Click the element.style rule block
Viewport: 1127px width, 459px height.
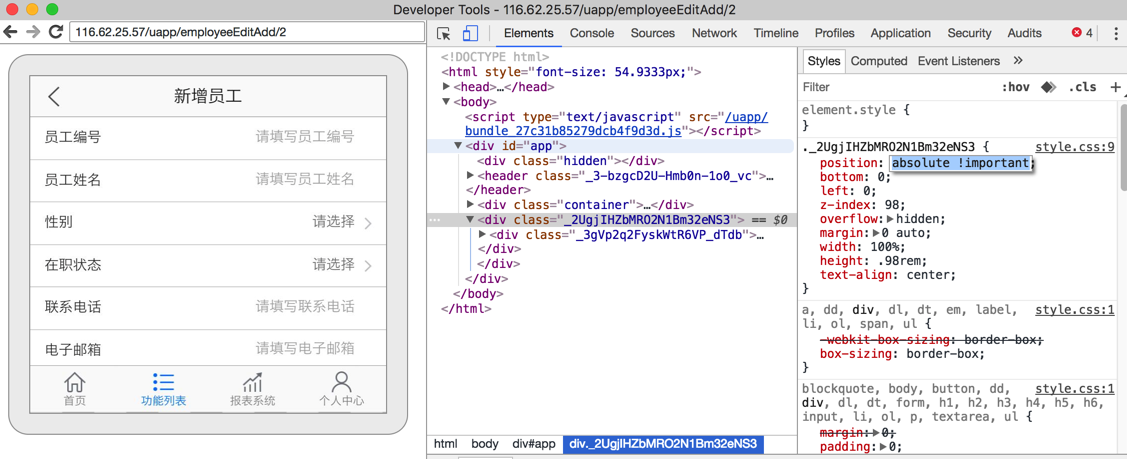(857, 118)
